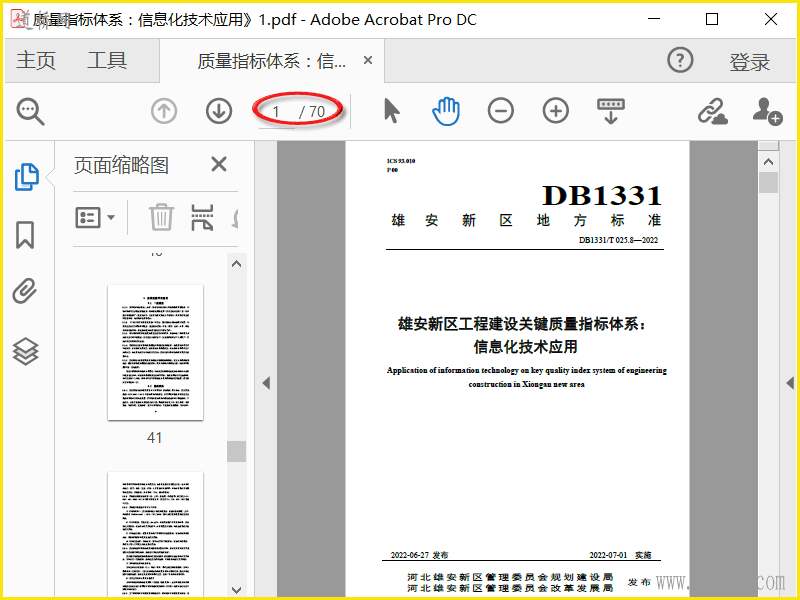Click the 页面缩略图 panel title
800x600 pixels.
point(121,165)
